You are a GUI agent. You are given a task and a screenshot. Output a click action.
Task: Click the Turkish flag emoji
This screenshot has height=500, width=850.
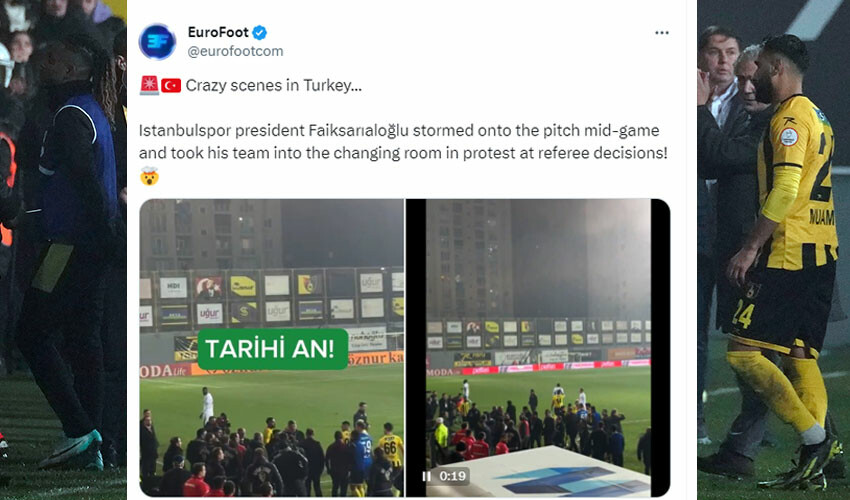171,86
